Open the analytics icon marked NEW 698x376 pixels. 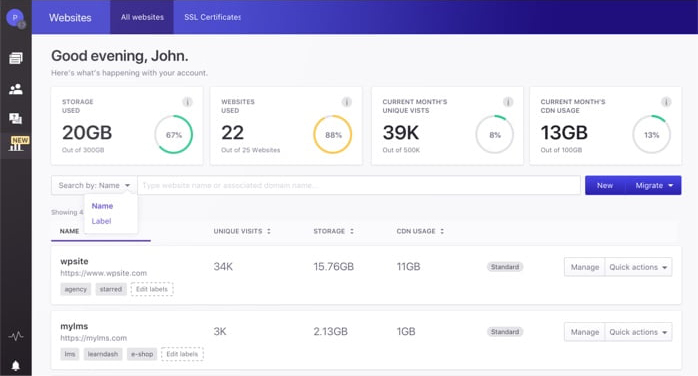pyautogui.click(x=18, y=144)
